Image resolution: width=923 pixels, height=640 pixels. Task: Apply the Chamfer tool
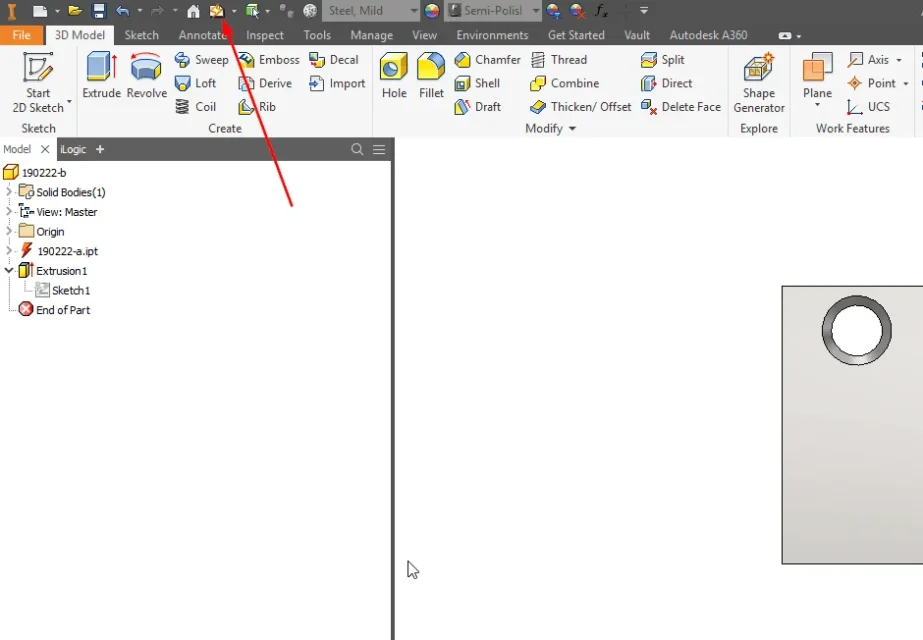coord(487,59)
